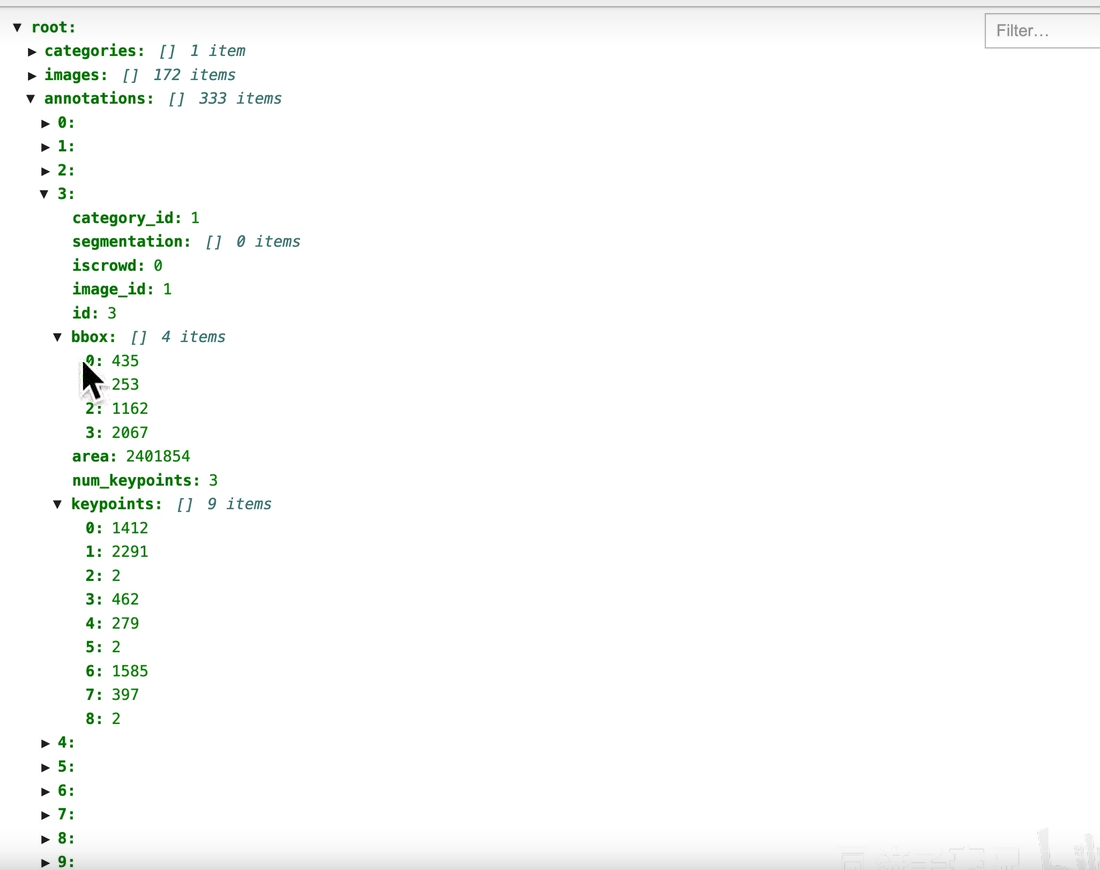Click the '333 items' annotations count
Viewport: 1100px width, 870px height.
[240, 99]
